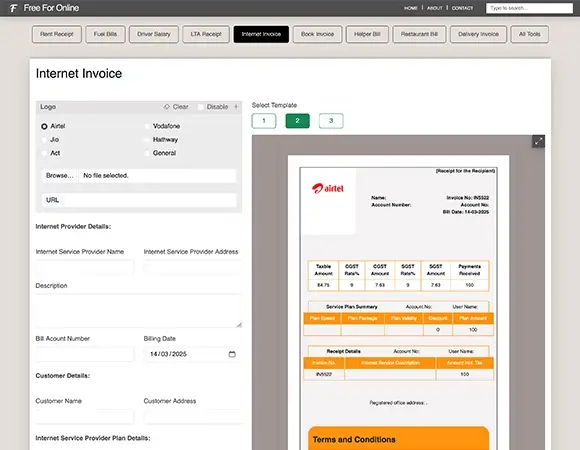The width and height of the screenshot is (580, 450).
Task: Open the Driver Salary tool
Action: [154, 34]
